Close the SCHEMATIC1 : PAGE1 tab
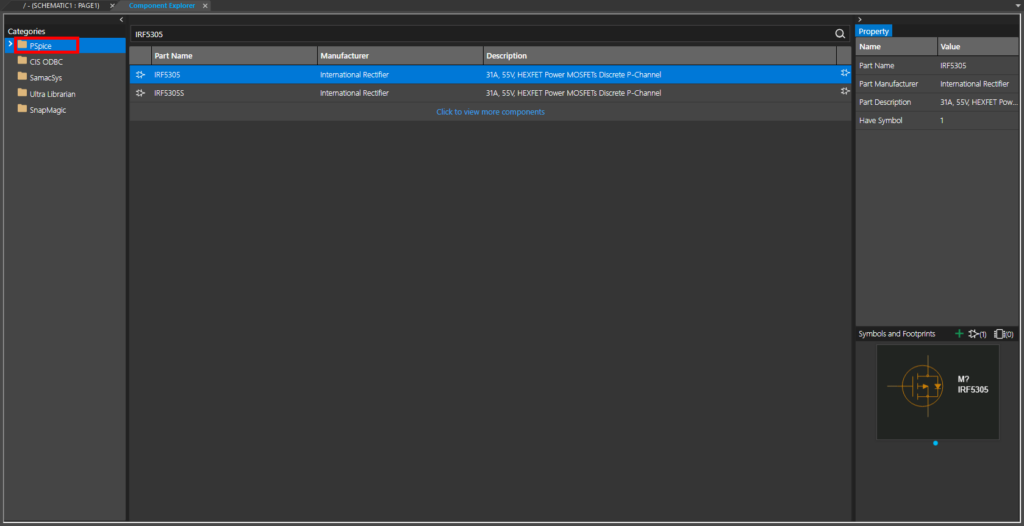This screenshot has height=526, width=1024. [x=112, y=5]
